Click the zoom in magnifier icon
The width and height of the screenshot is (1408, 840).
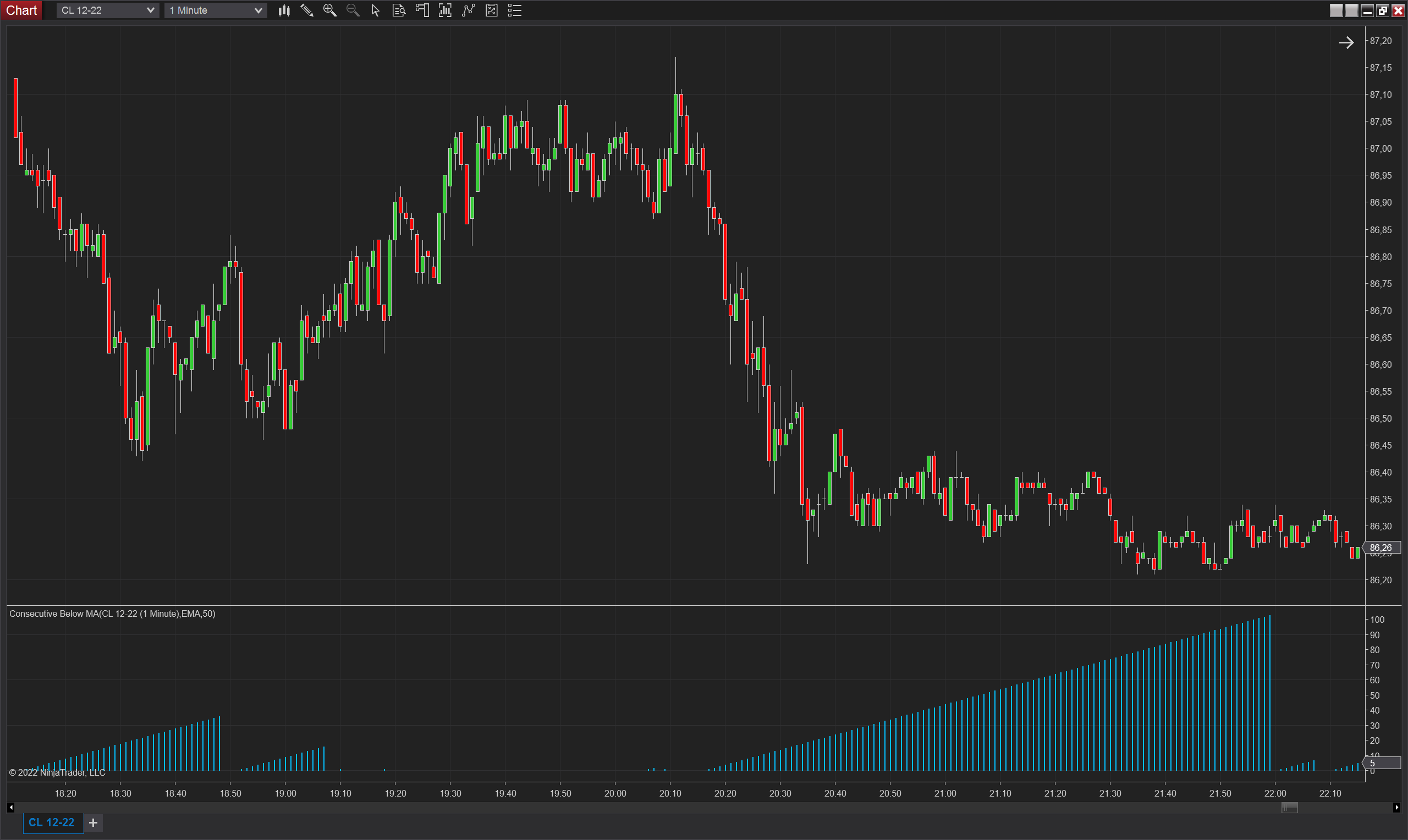click(x=330, y=10)
